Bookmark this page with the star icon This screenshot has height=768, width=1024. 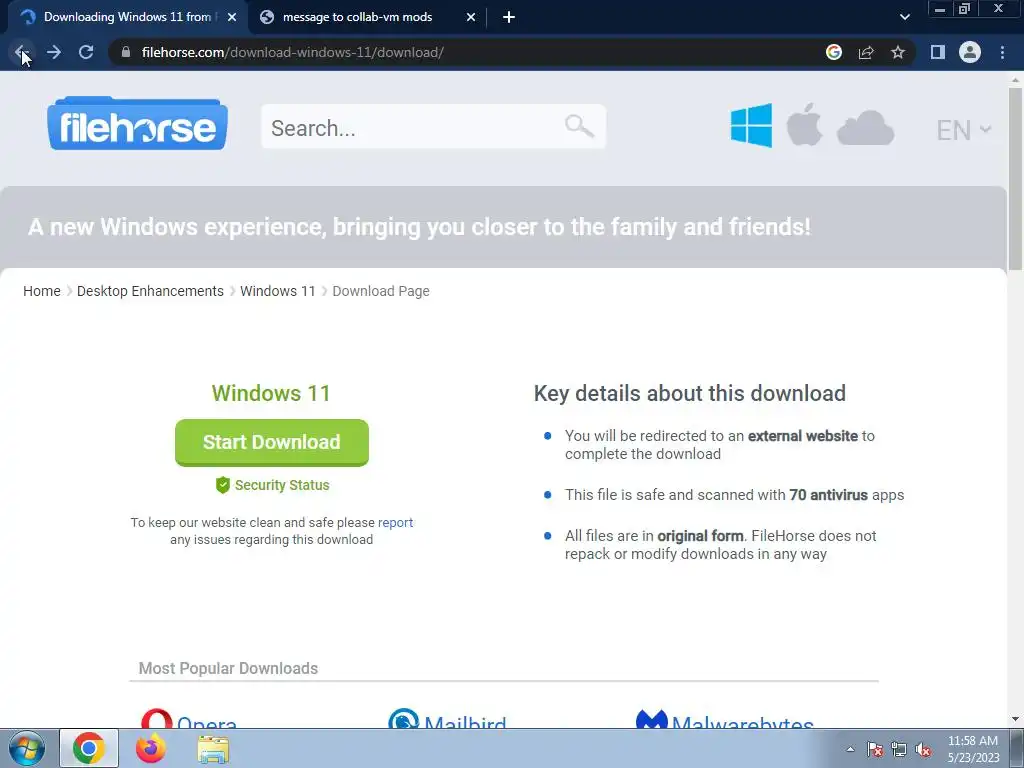[x=898, y=52]
